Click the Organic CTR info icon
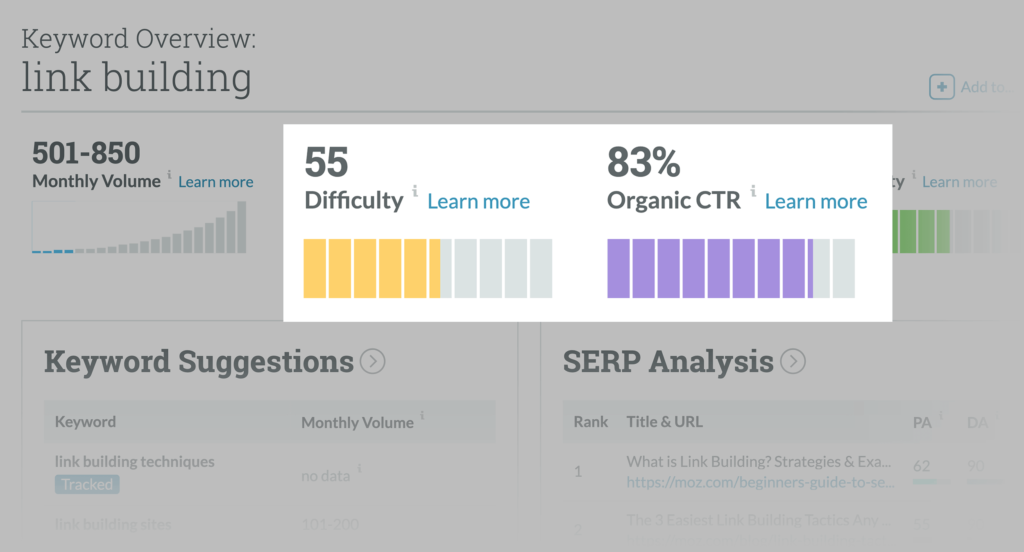The image size is (1024, 552). tap(752, 190)
